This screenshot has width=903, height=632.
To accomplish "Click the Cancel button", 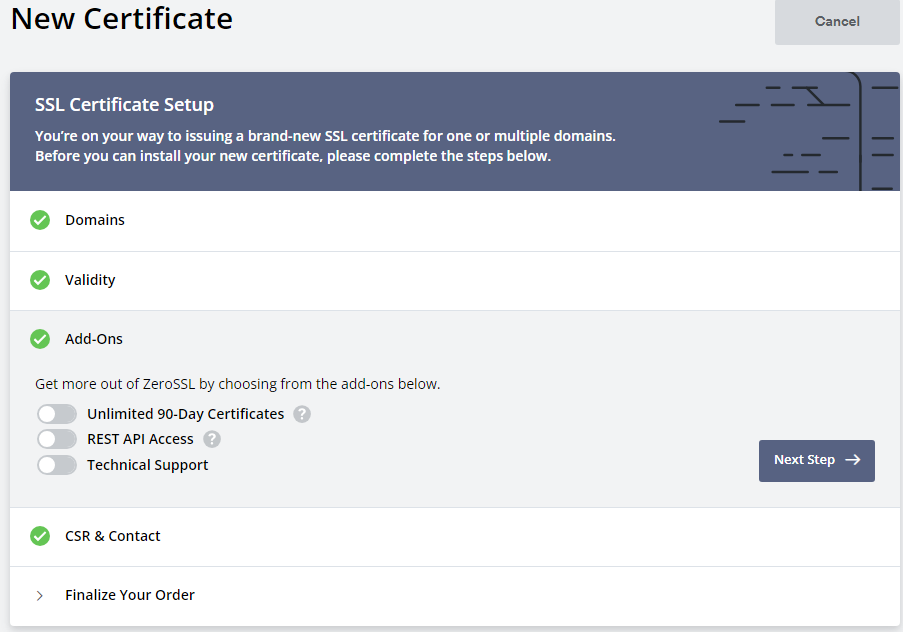I will pos(837,22).
